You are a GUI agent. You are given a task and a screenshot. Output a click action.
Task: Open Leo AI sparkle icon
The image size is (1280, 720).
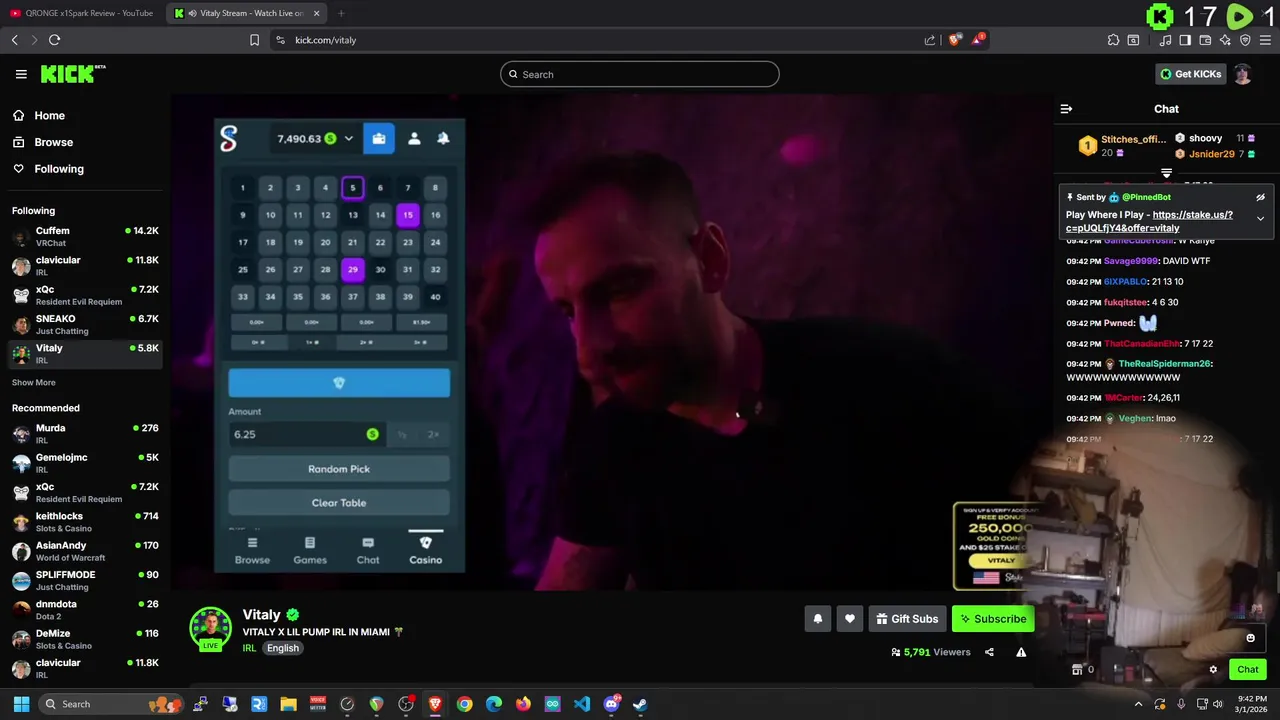coord(1225,40)
